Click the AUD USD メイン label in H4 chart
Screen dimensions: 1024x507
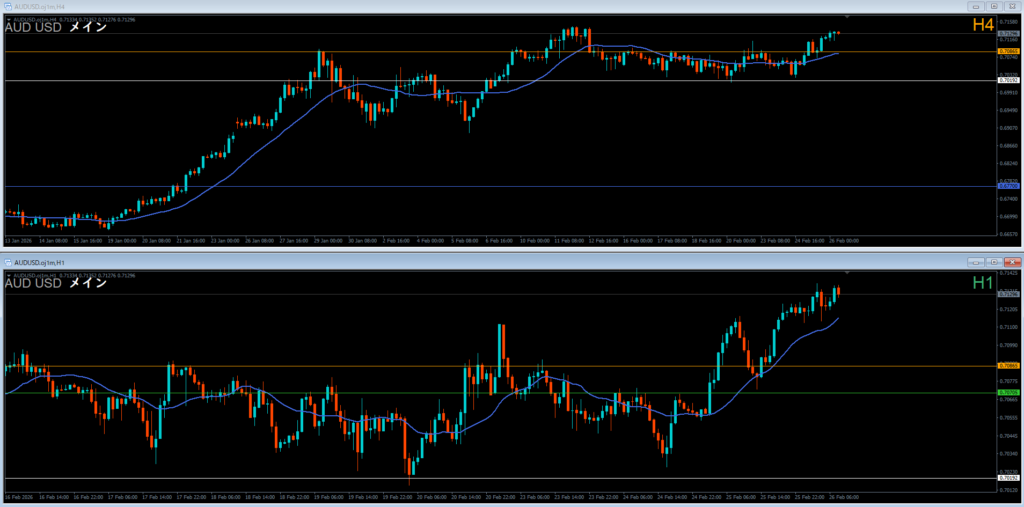coord(56,28)
